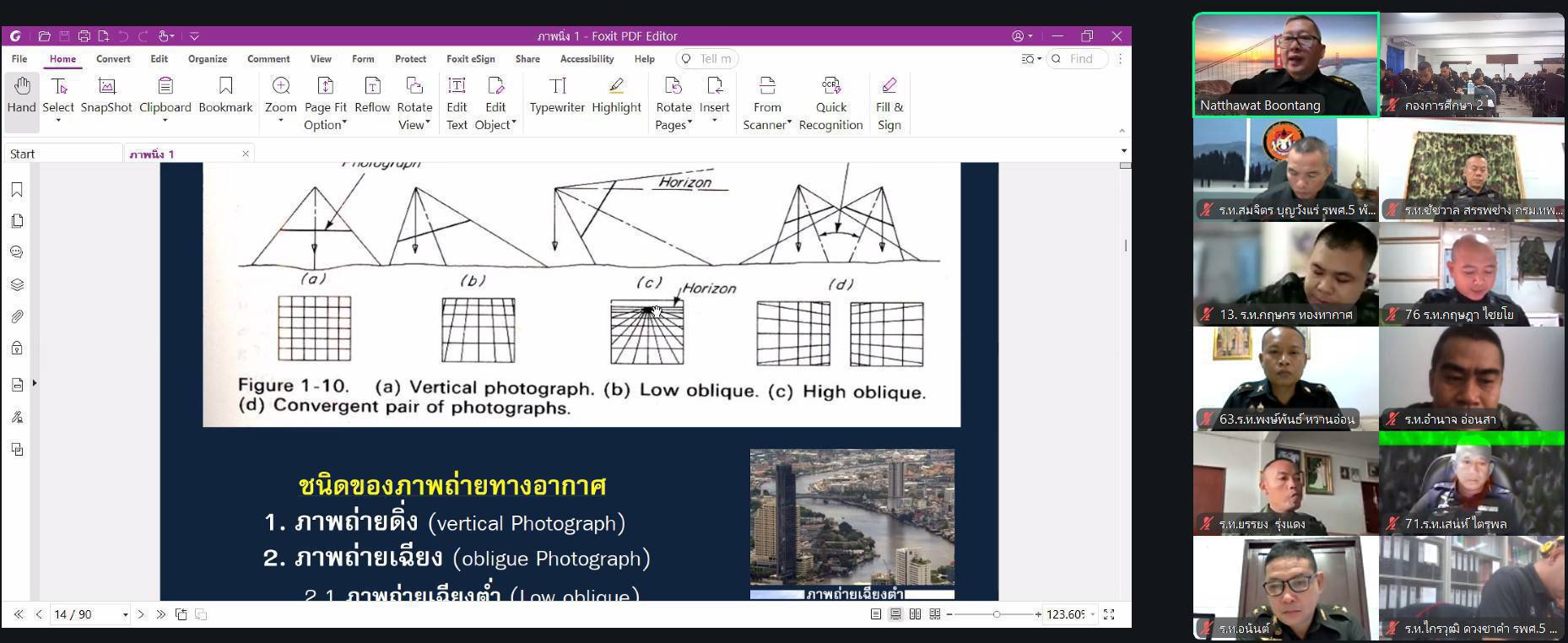The image size is (1568, 643).
Task: Enable two-page facing view mode
Action: click(x=915, y=614)
